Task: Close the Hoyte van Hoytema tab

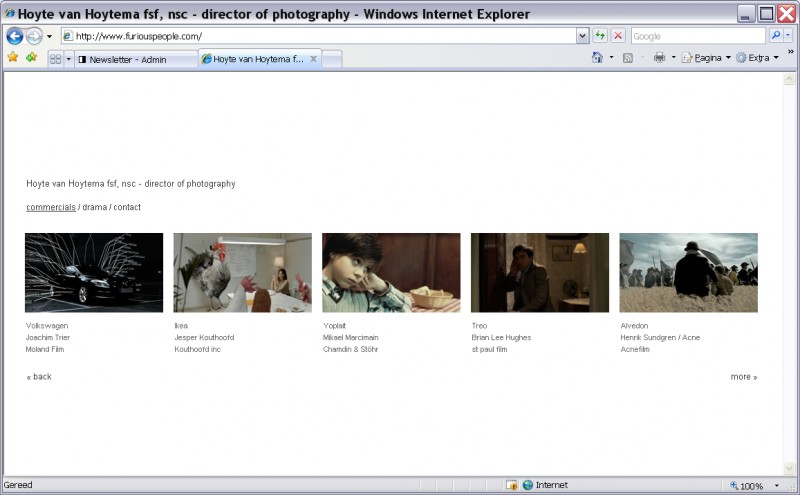Action: (313, 59)
